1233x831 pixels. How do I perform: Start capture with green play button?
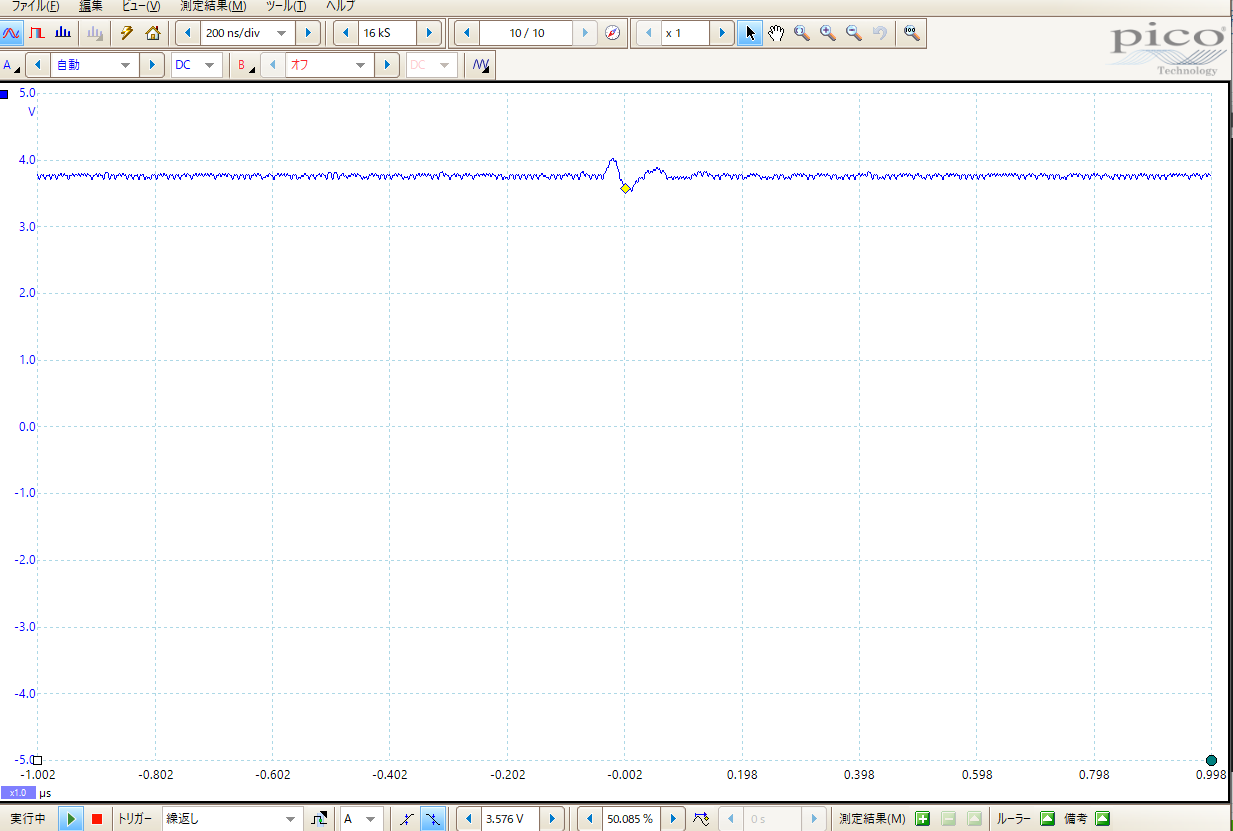pos(71,818)
